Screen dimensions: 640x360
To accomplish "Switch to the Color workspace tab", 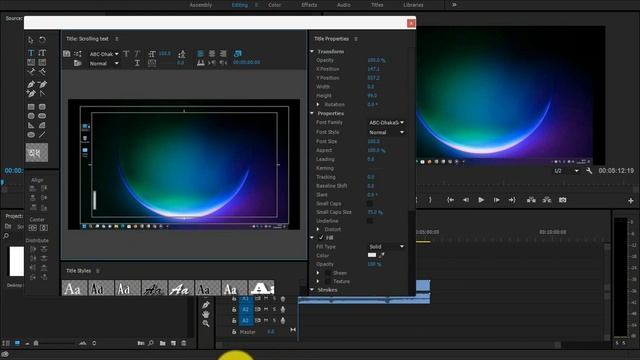I will tap(274, 5).
